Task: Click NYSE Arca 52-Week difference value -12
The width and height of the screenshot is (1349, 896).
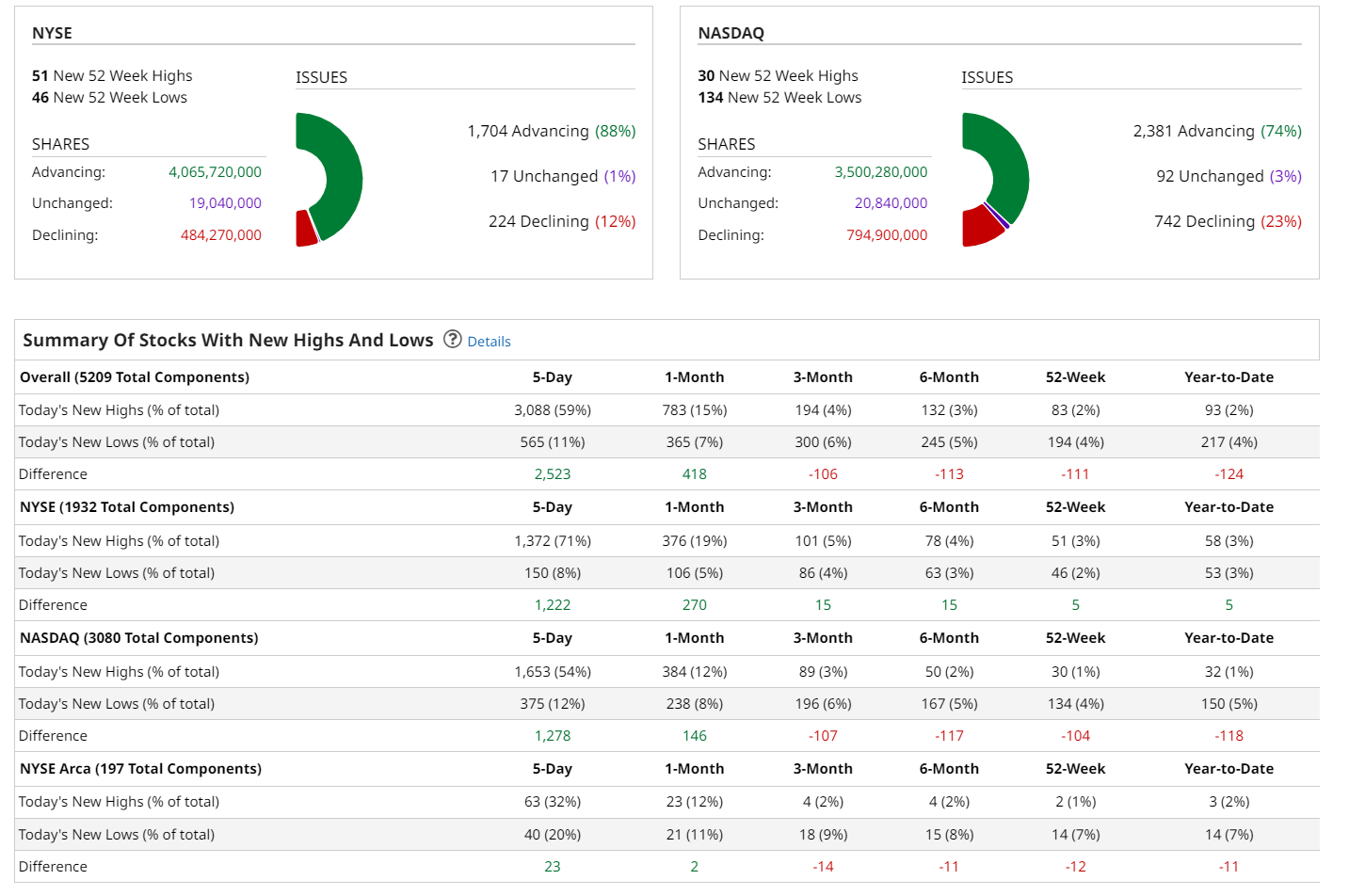Action: tap(1076, 867)
